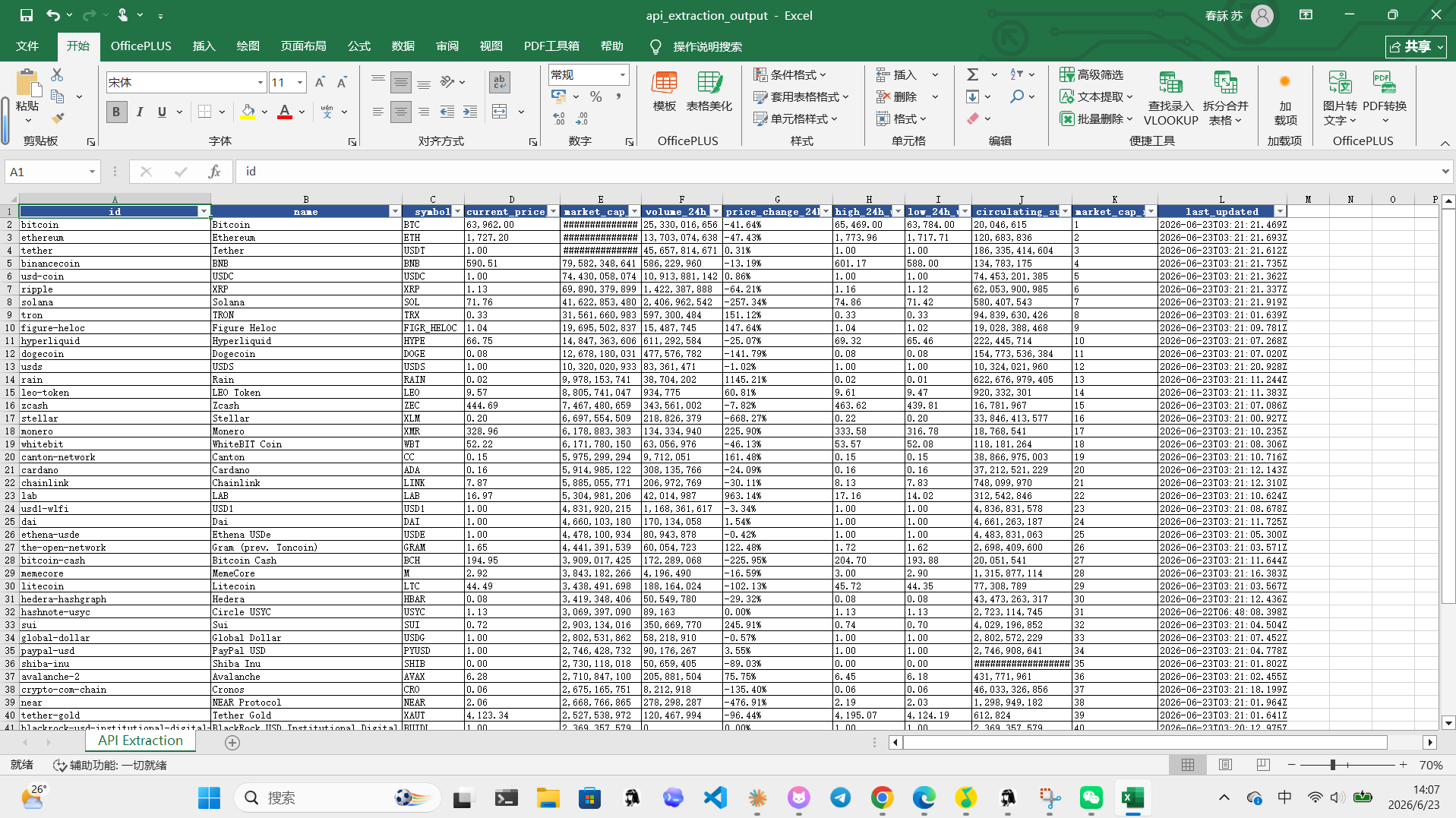Open the 插入 ribbon tab
This screenshot has height=818, width=1456.
(x=204, y=46)
